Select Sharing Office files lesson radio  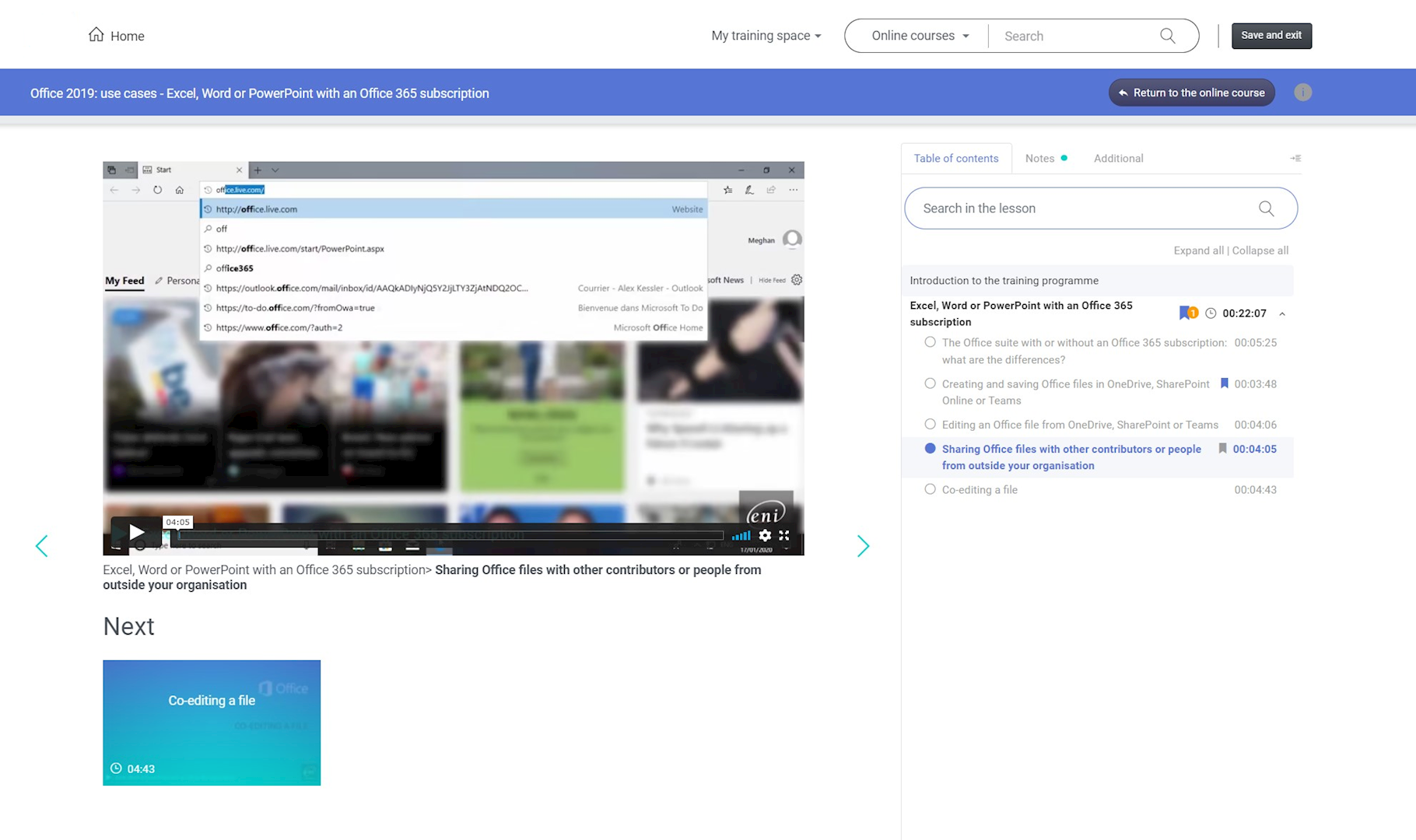(930, 449)
